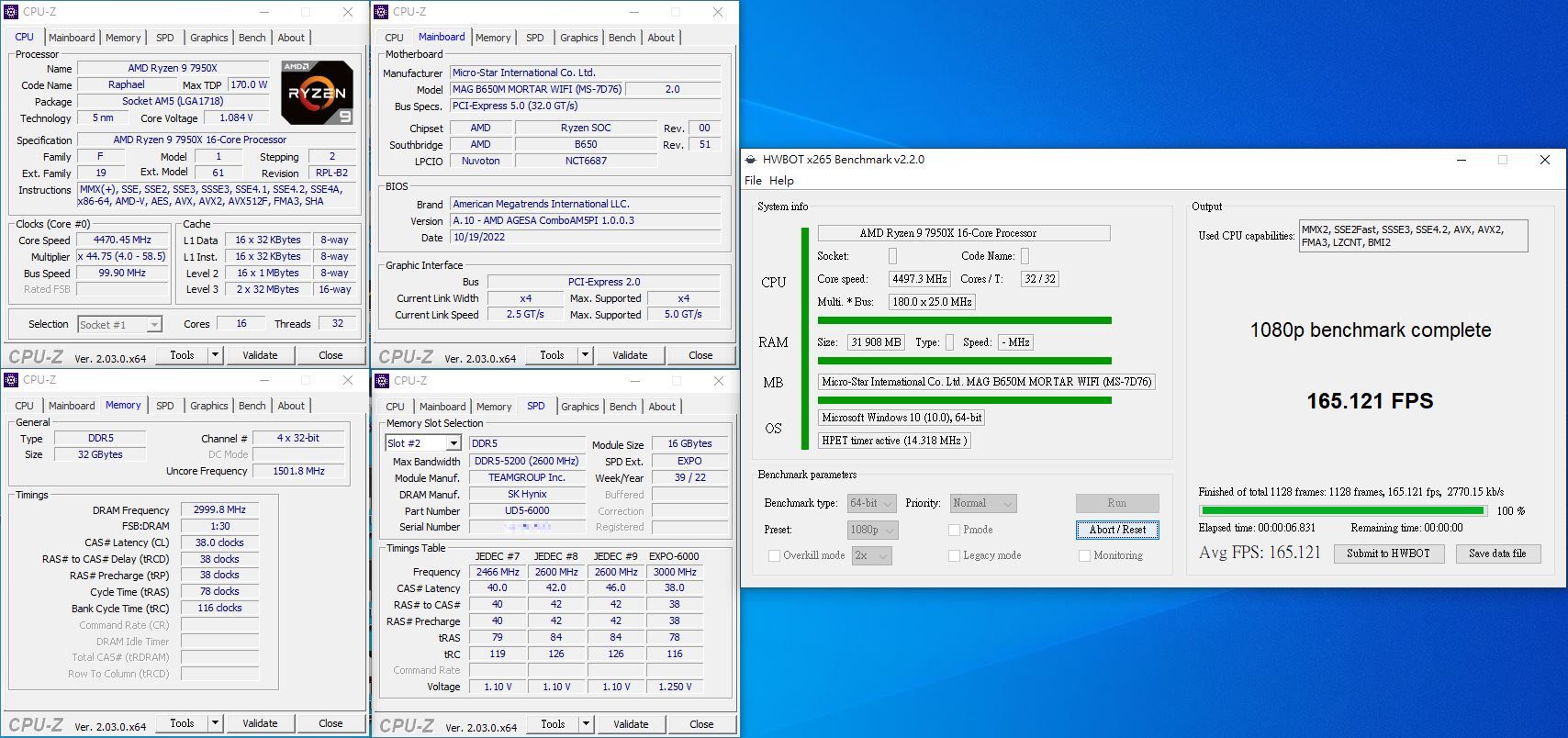The height and width of the screenshot is (738, 1568).
Task: Open Help menu in HWBOT benchmark
Action: (x=781, y=181)
